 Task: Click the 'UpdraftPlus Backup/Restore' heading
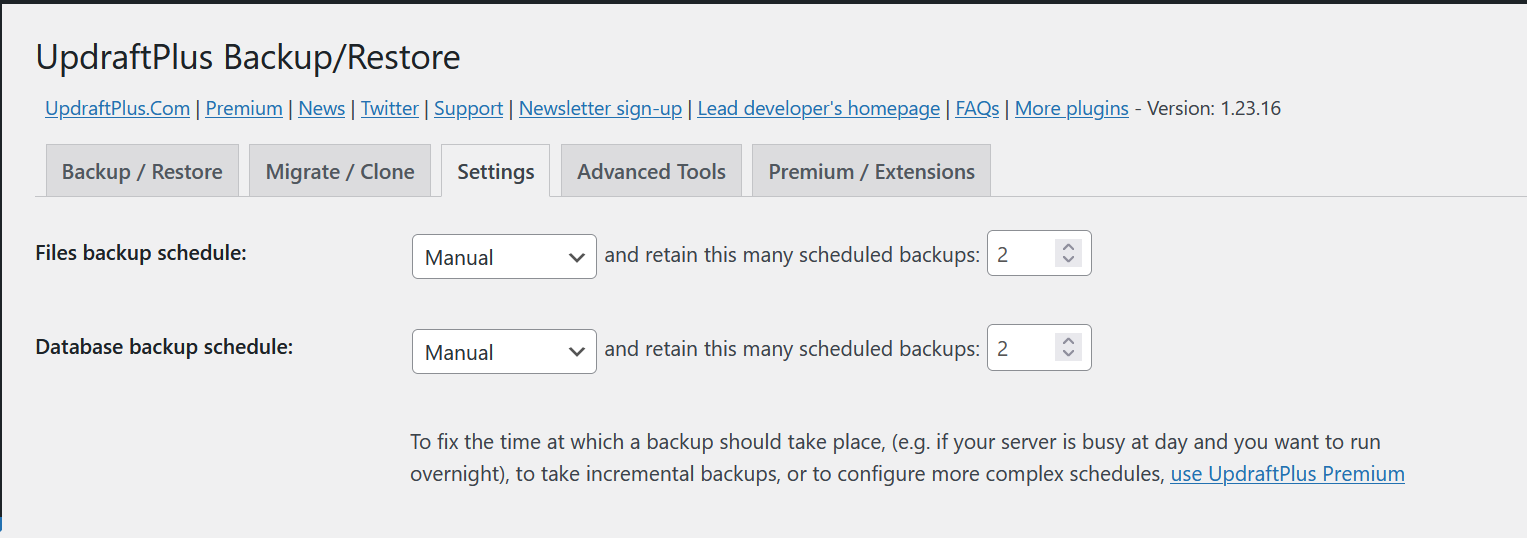248,57
